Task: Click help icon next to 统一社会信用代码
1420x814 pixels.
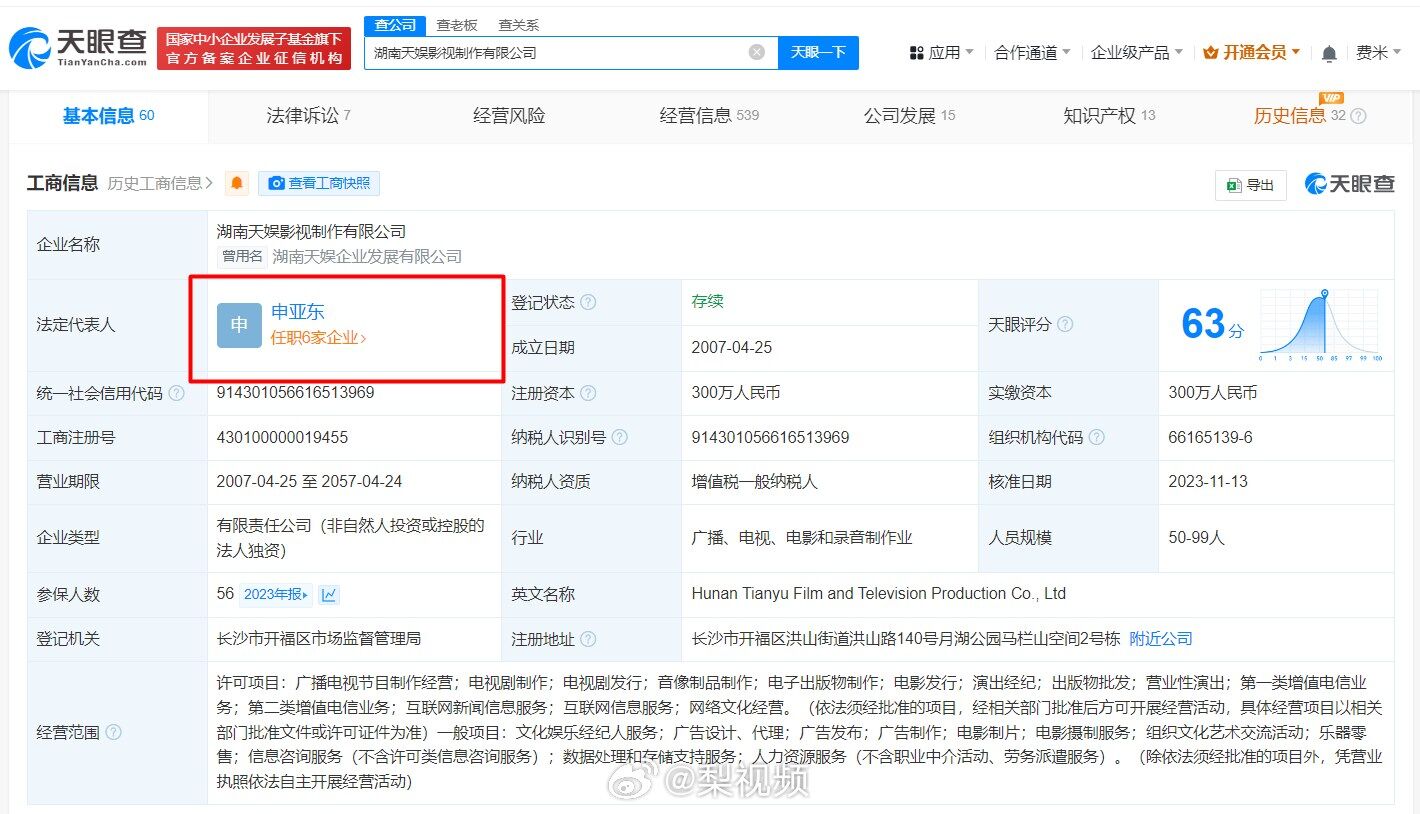Action: pyautogui.click(x=177, y=394)
